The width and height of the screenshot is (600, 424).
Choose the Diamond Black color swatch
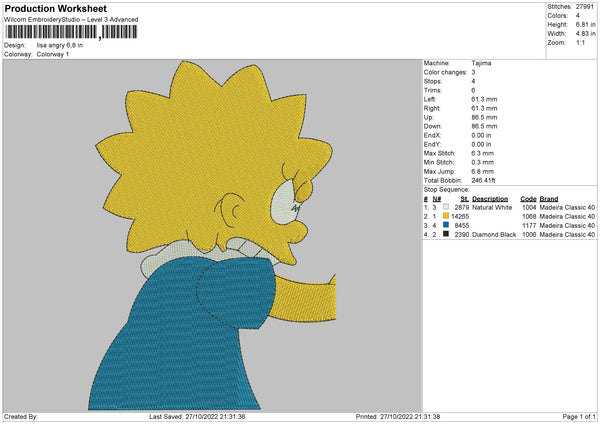tap(446, 234)
